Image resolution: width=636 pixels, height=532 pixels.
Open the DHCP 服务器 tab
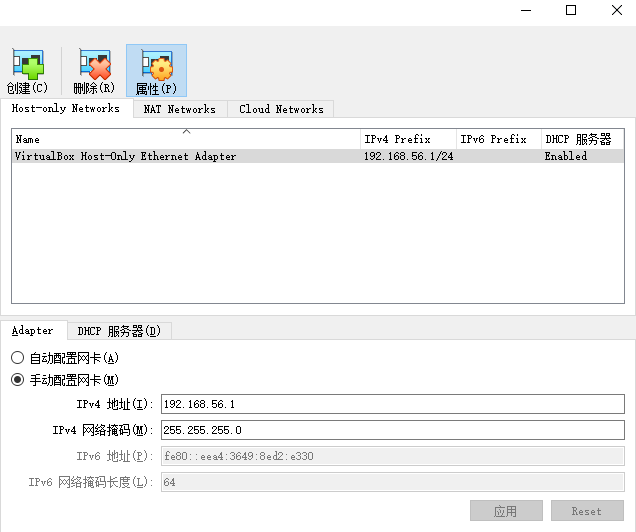(119, 331)
